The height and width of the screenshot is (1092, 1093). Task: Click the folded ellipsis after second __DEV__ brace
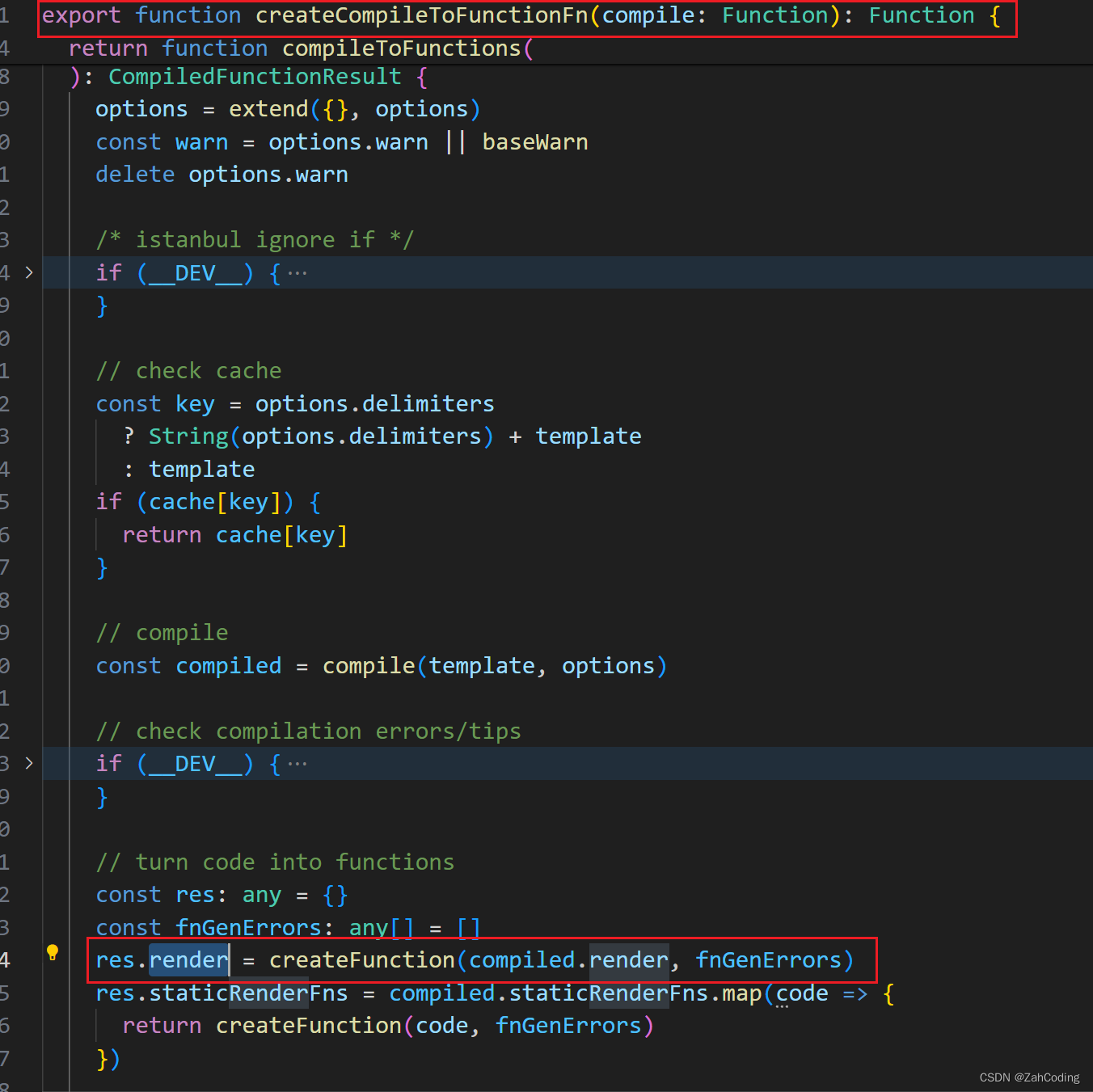298,764
